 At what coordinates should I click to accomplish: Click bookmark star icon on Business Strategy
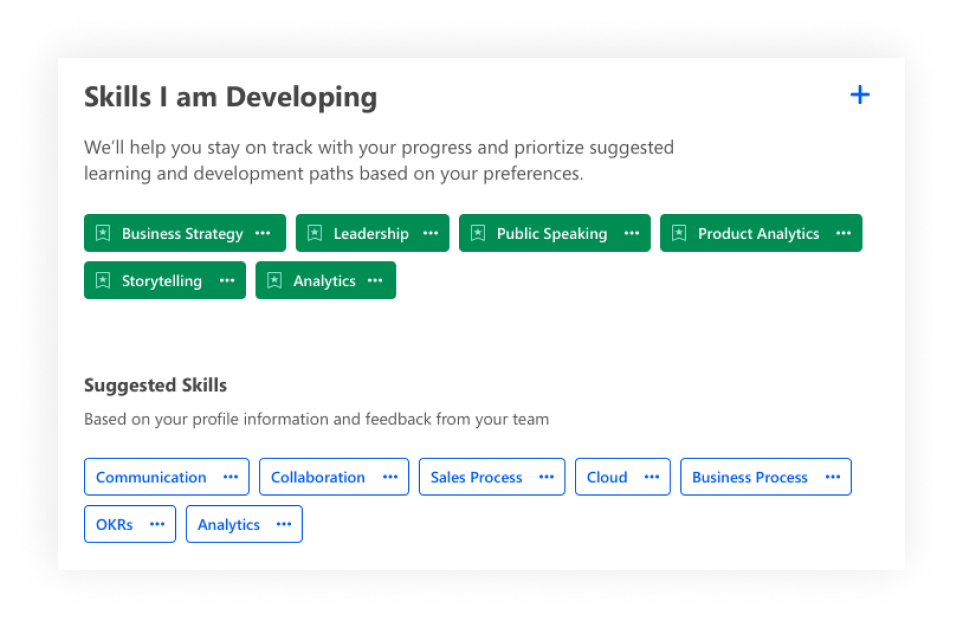(x=103, y=233)
